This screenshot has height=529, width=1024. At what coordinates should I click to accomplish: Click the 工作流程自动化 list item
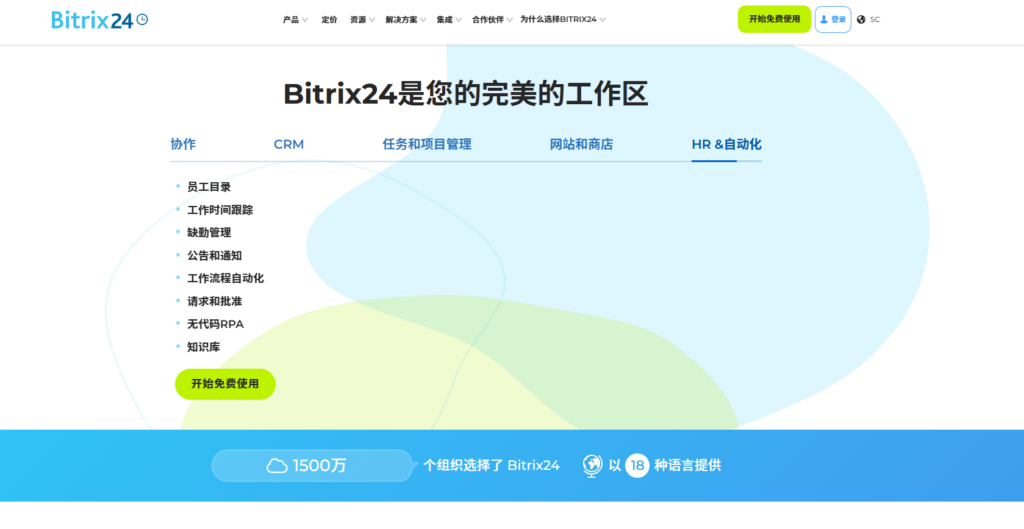[x=225, y=278]
